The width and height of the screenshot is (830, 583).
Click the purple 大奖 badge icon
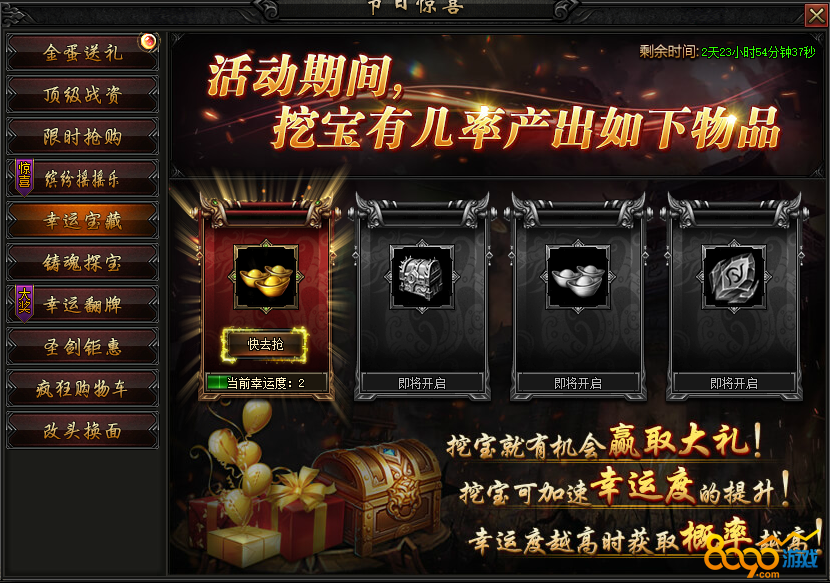(24, 303)
